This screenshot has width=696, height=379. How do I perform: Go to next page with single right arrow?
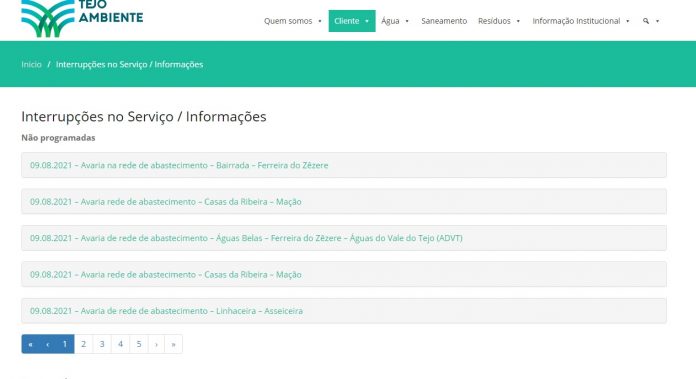[x=156, y=344]
